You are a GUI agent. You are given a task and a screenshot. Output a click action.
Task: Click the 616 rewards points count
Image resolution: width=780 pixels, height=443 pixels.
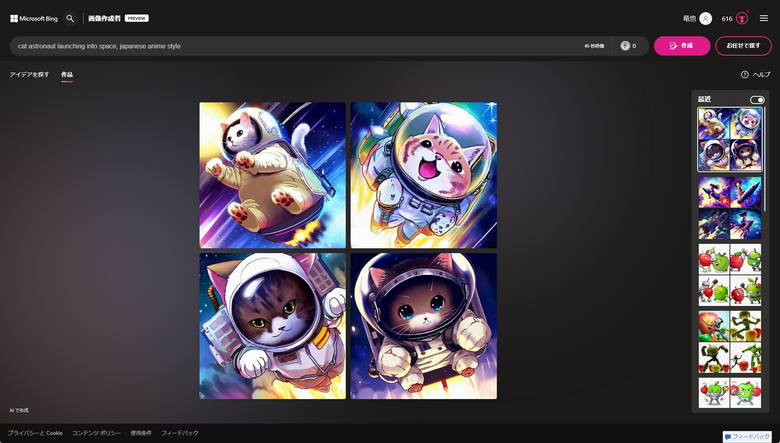(727, 19)
